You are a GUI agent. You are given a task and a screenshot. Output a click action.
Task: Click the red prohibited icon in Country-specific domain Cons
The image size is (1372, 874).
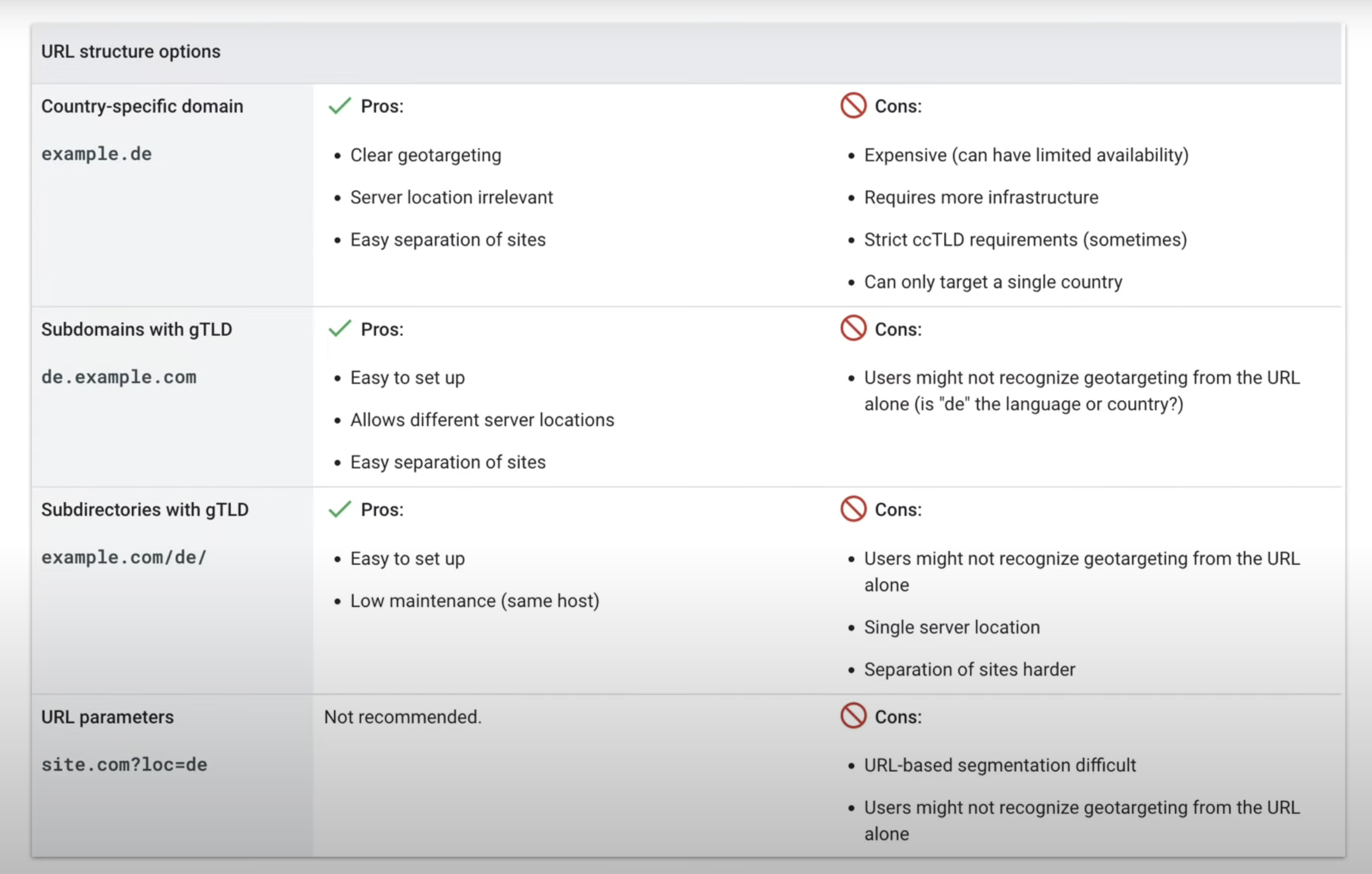tap(853, 105)
